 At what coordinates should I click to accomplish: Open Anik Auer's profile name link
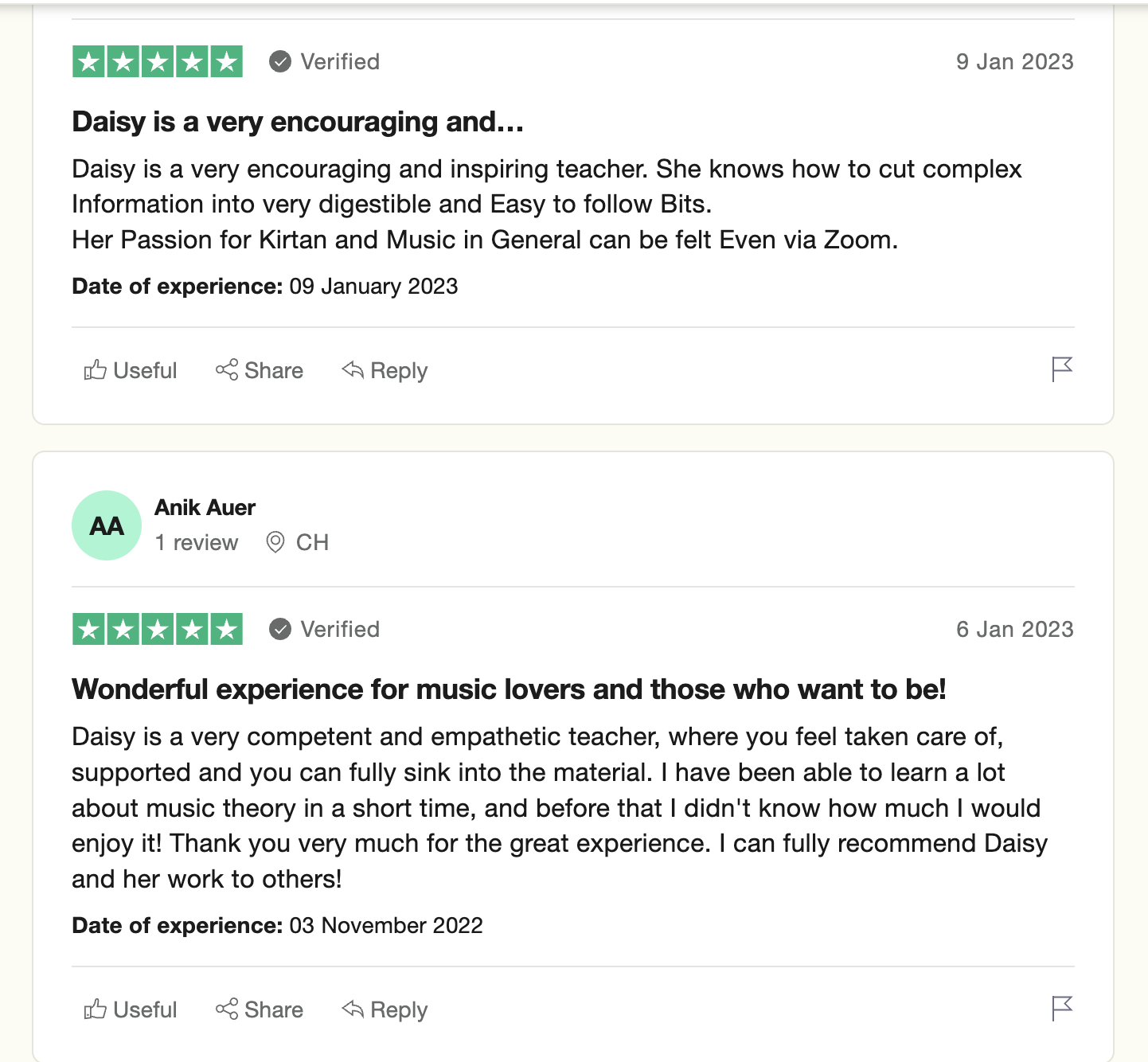pos(205,507)
